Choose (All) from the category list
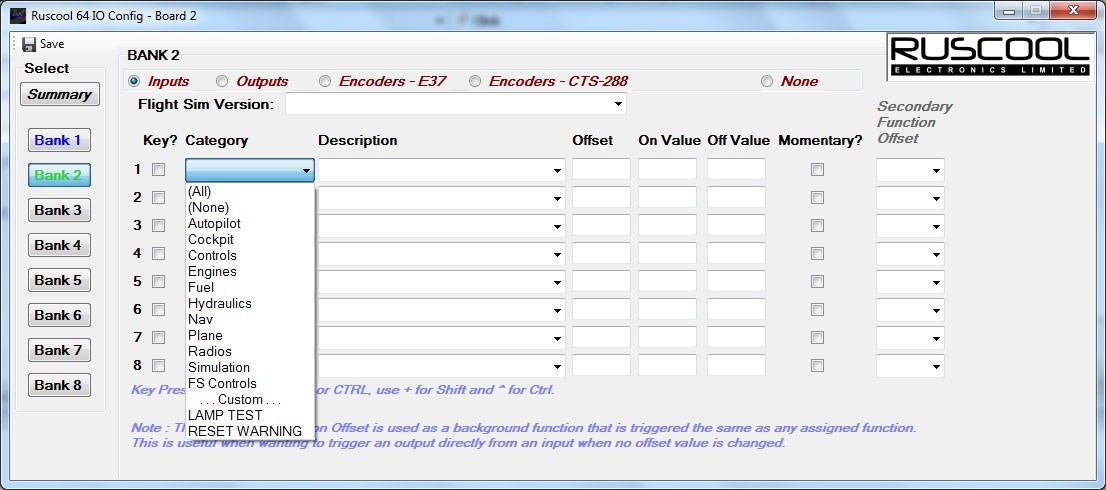 click(x=250, y=191)
